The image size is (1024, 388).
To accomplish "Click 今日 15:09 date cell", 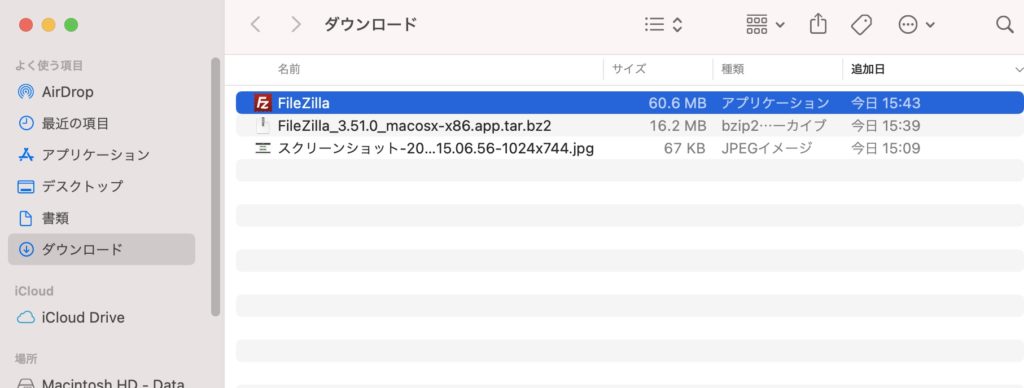I will pos(886,148).
